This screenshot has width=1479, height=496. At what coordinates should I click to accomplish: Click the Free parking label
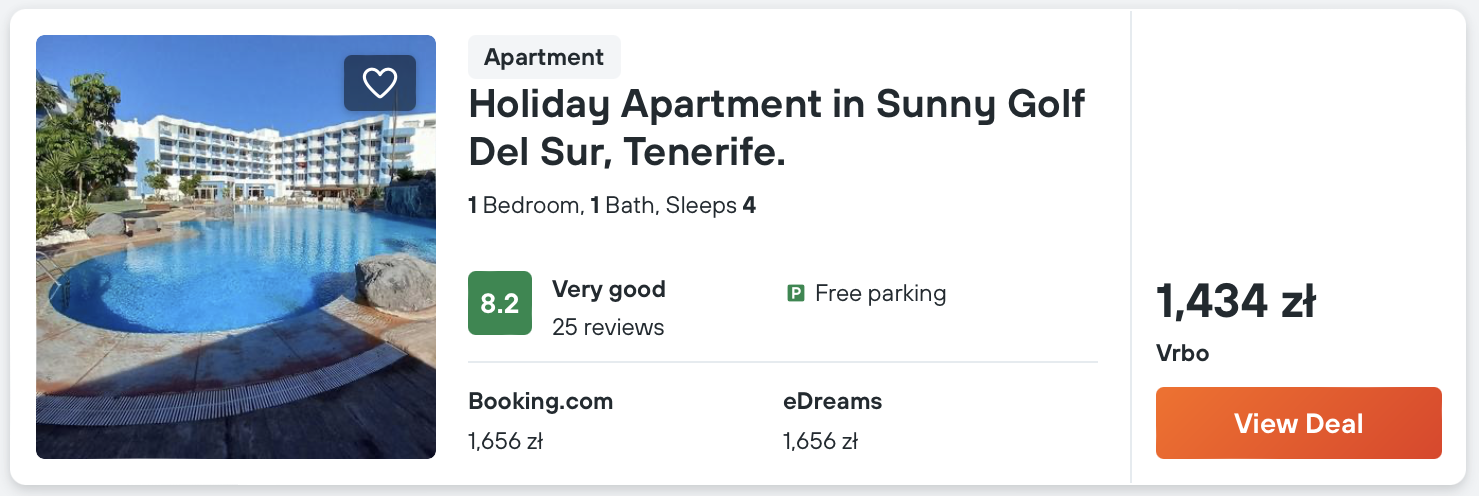pyautogui.click(x=880, y=293)
